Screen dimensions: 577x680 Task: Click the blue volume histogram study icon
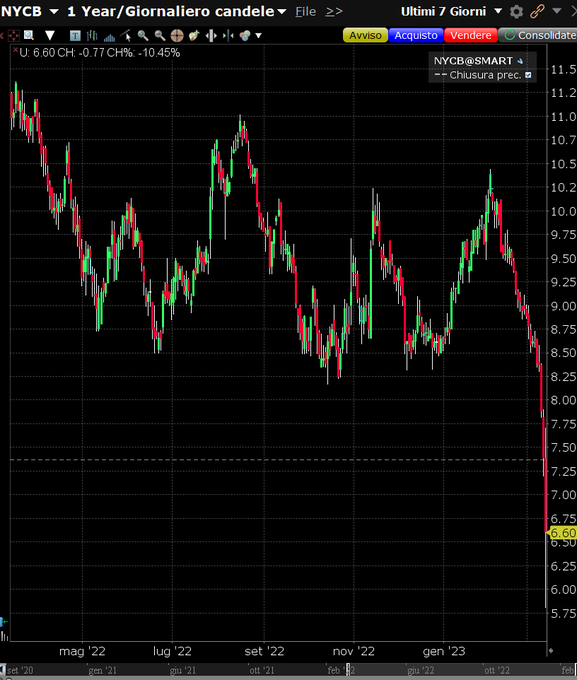(x=109, y=37)
